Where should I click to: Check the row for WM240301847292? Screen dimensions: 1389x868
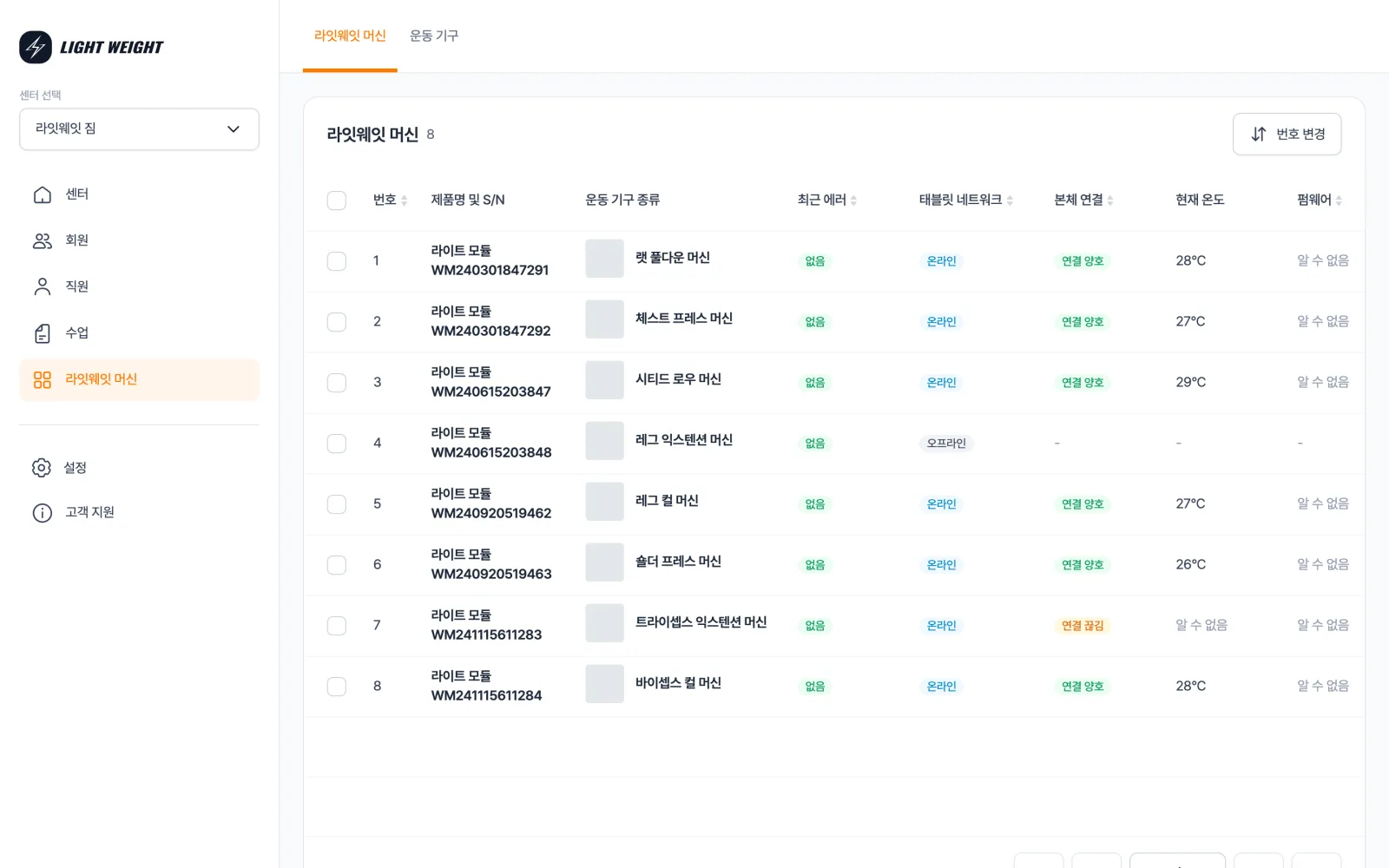pyautogui.click(x=337, y=322)
